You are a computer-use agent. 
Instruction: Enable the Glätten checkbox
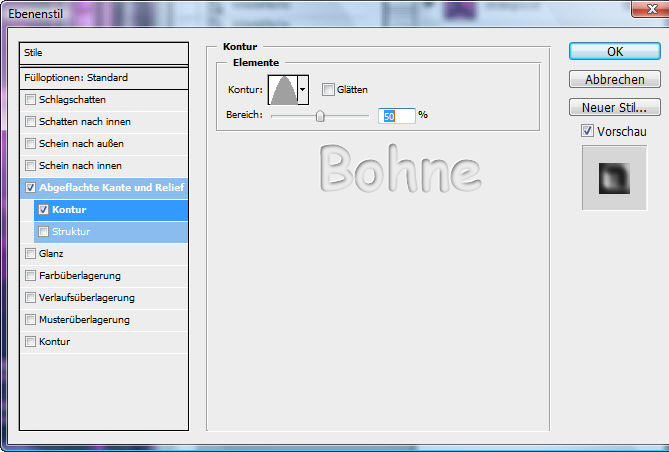pyautogui.click(x=328, y=90)
